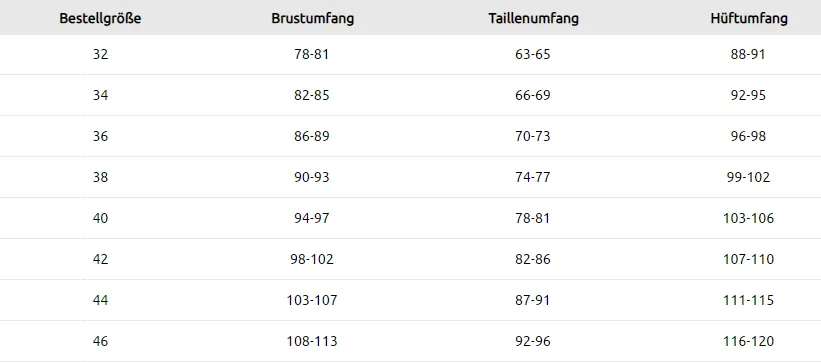Select the Hüftumfang column header
The image size is (821, 363).
click(x=749, y=18)
